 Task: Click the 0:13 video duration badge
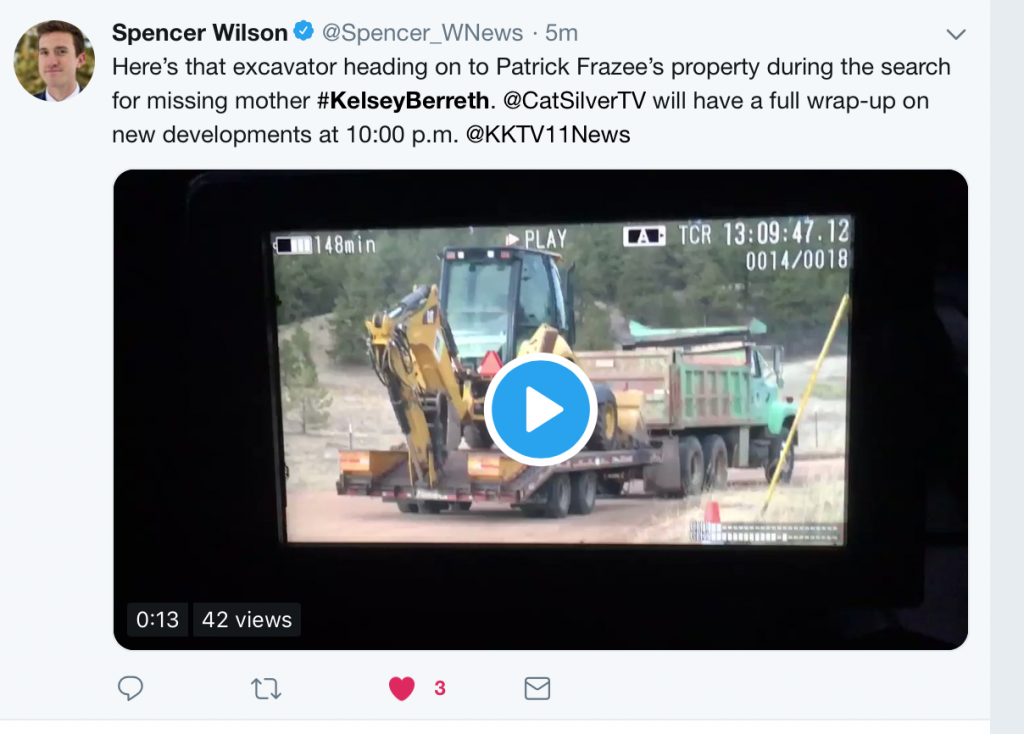pos(157,619)
